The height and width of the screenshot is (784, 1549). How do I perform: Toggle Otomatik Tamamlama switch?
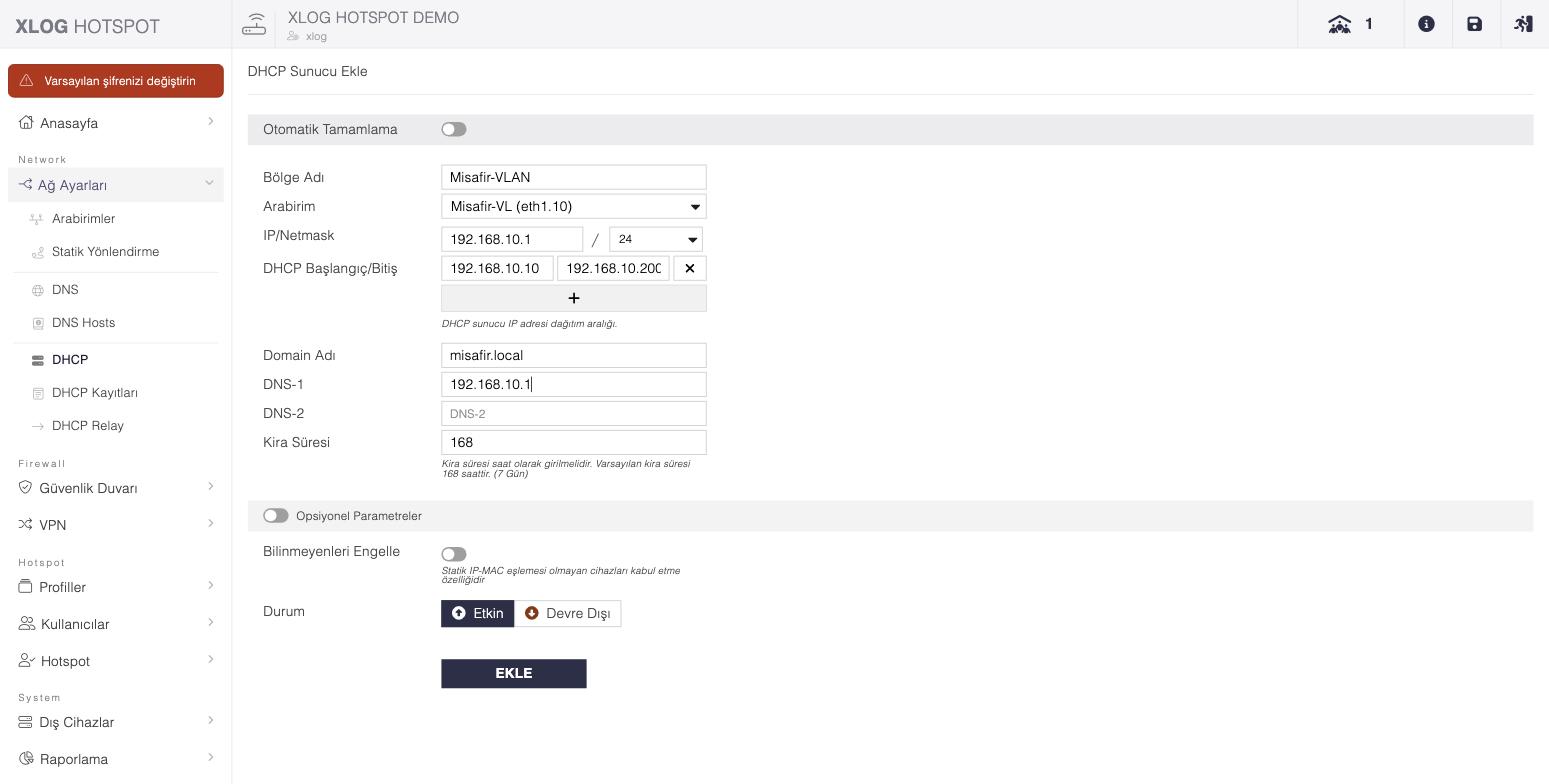click(x=454, y=129)
